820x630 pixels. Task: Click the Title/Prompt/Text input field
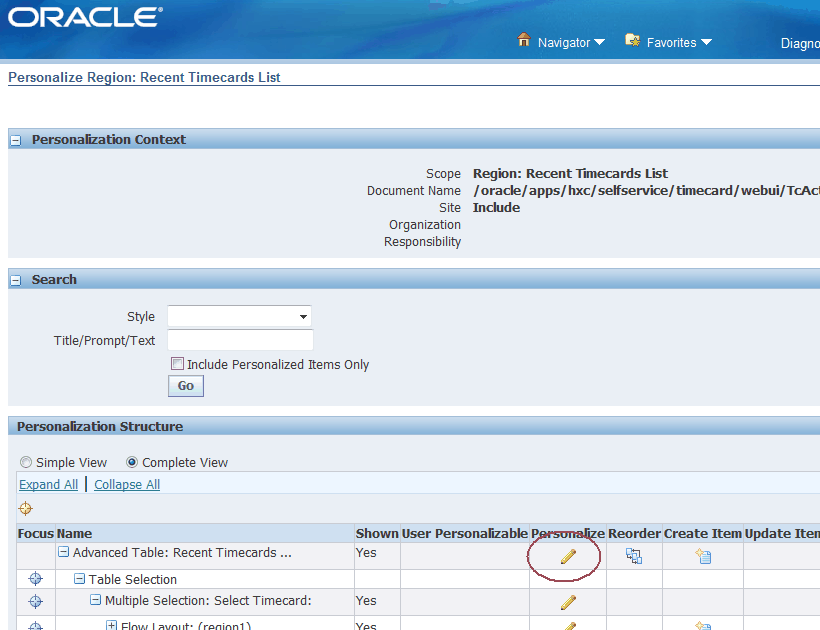(x=241, y=340)
